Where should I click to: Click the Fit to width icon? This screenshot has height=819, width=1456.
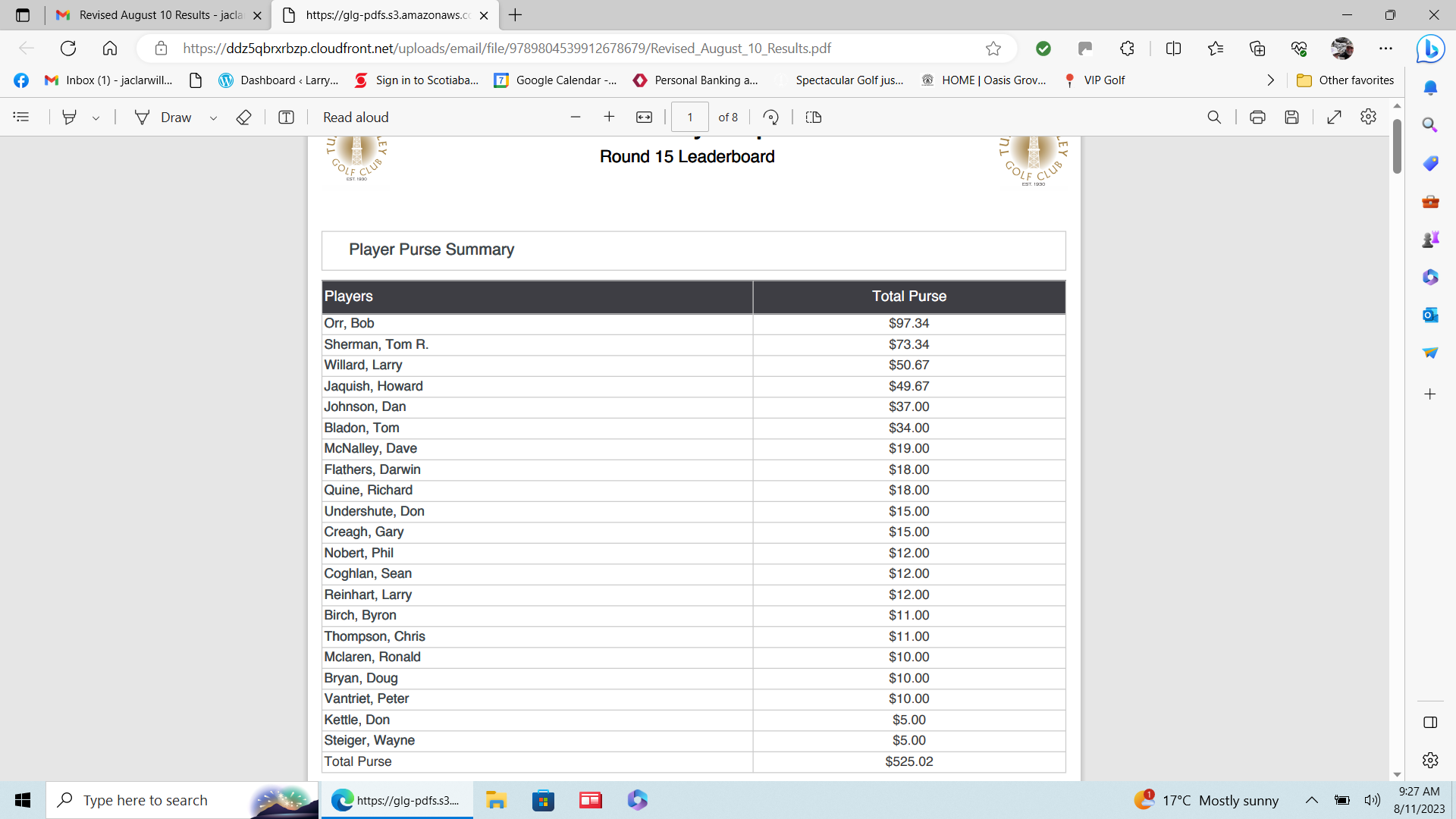(x=644, y=117)
